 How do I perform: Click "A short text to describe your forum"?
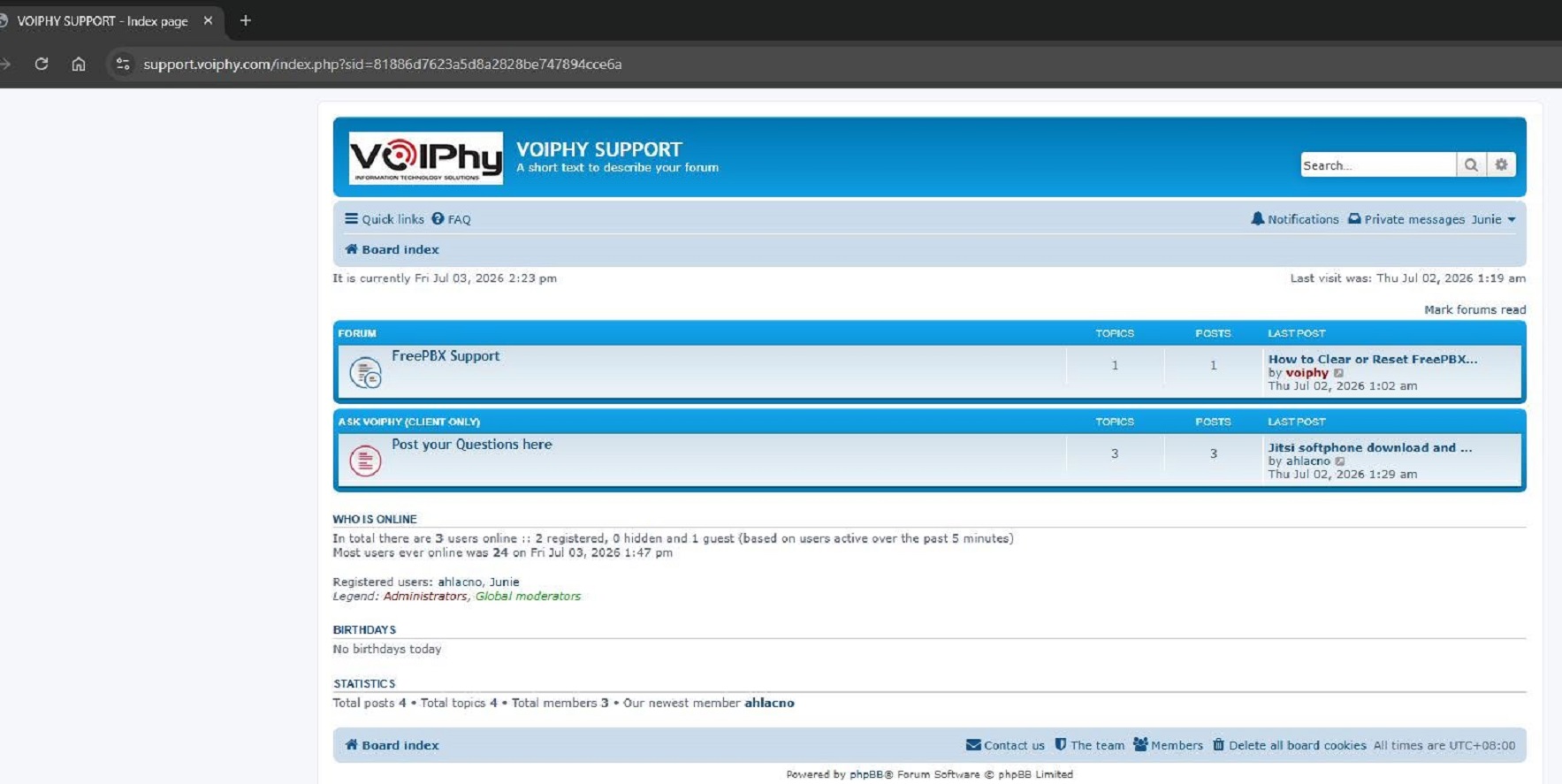(x=617, y=167)
